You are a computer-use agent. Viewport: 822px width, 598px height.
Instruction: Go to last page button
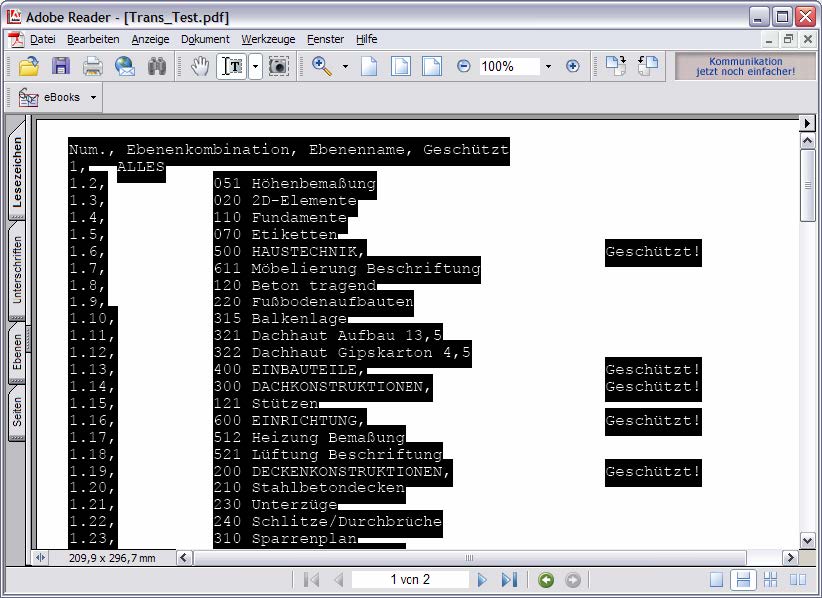509,580
